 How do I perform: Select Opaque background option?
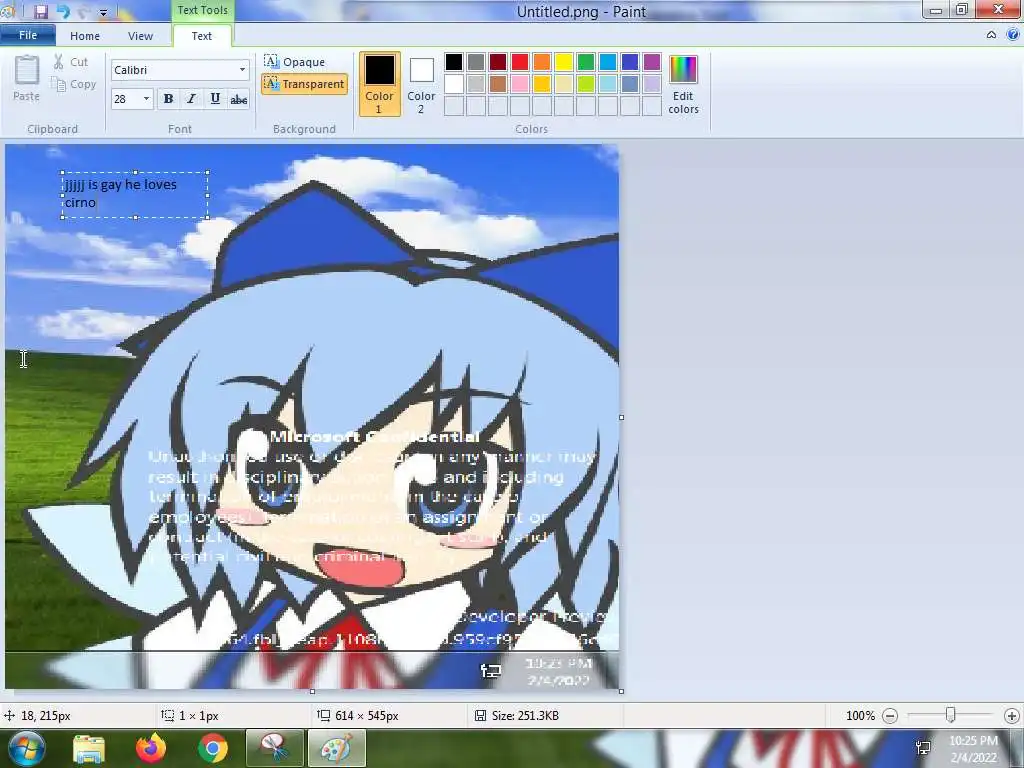click(295, 62)
